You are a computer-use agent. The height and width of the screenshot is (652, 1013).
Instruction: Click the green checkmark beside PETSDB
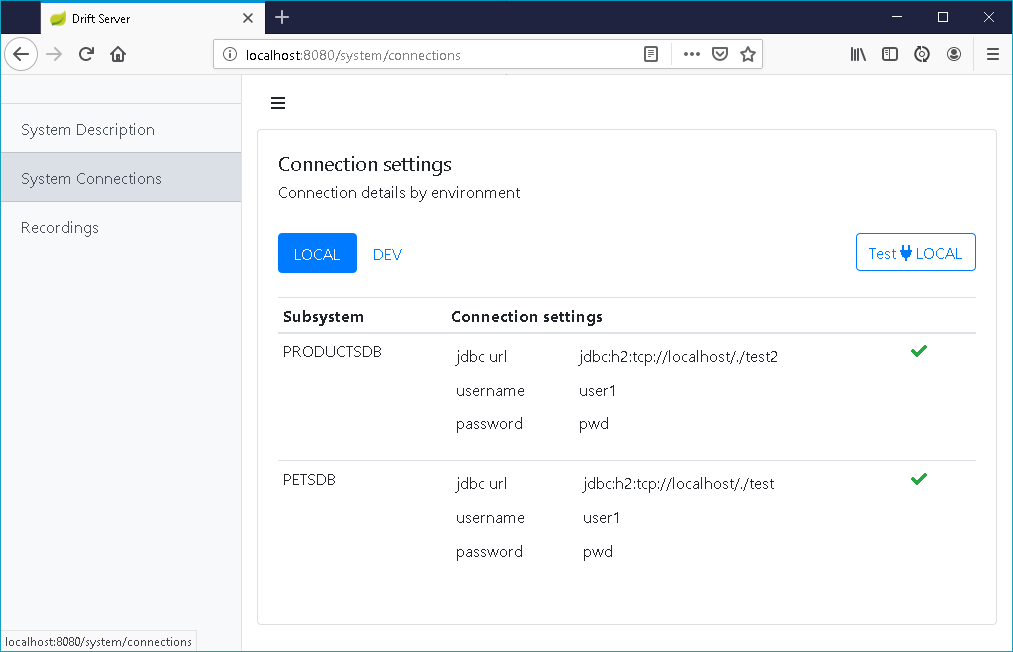click(918, 479)
